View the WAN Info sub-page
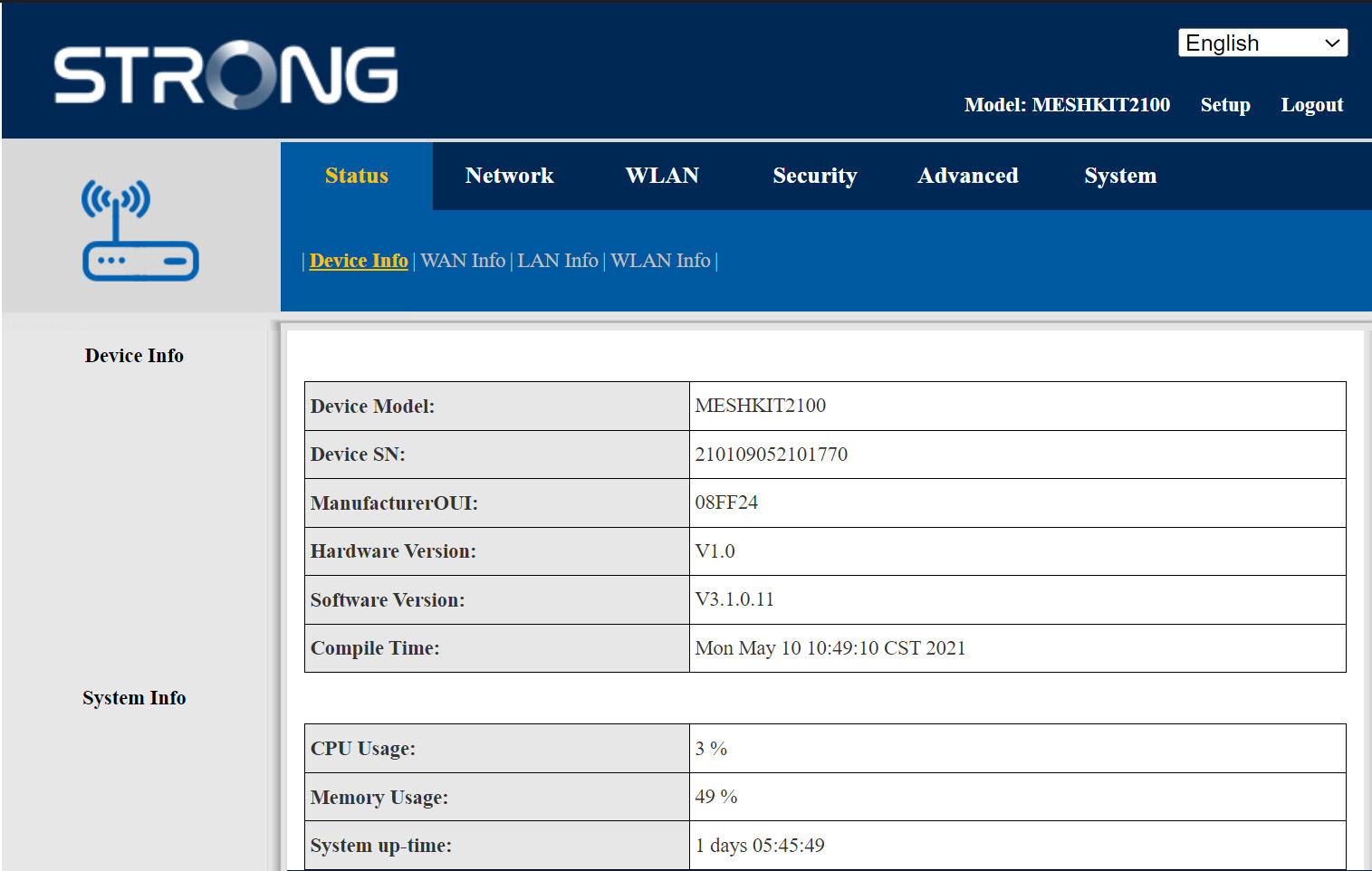 (463, 261)
